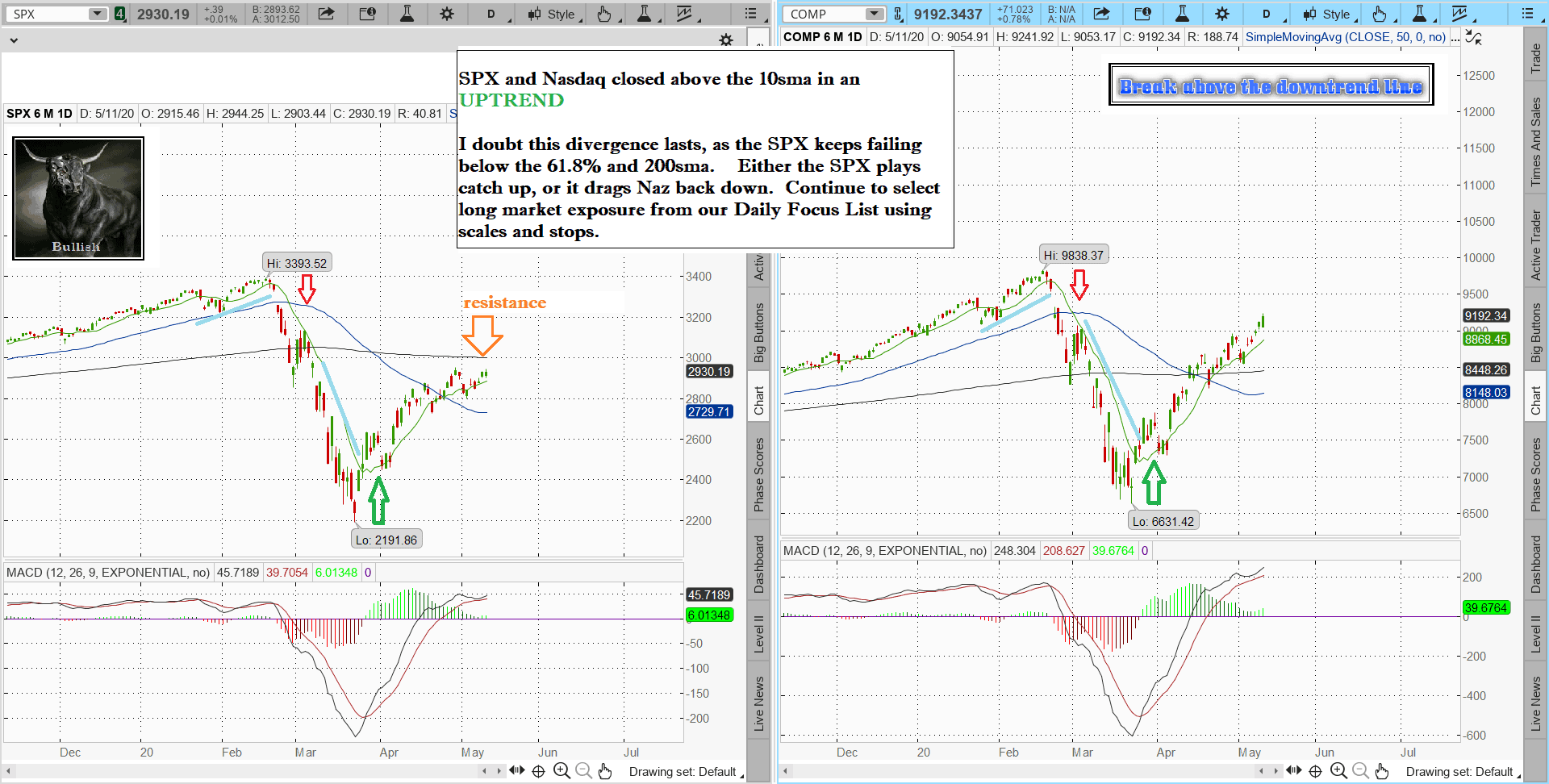The image size is (1549, 784).
Task: Toggle the COMP symbol link clipboard indicator
Action: [897, 14]
